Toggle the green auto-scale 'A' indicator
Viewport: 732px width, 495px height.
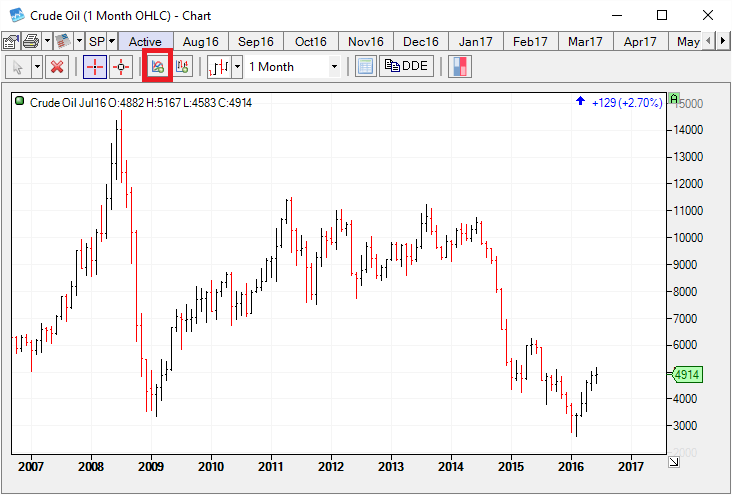(x=675, y=100)
